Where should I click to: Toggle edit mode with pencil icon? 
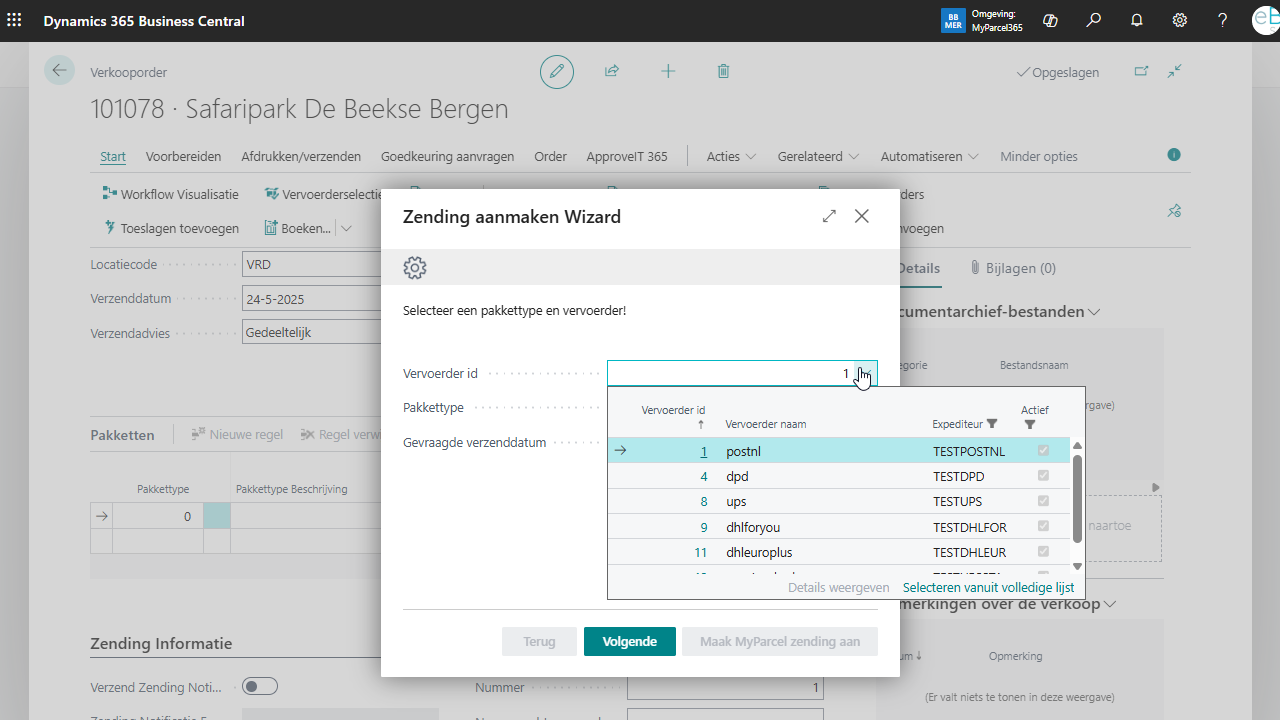557,71
